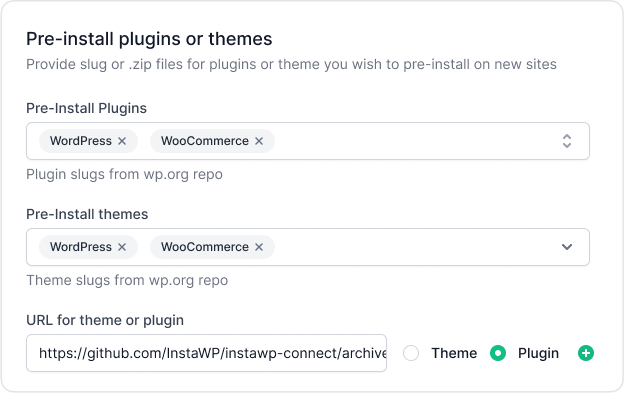The height and width of the screenshot is (393, 624).
Task: Click WordPress chip label in themes field
Action: (x=81, y=247)
